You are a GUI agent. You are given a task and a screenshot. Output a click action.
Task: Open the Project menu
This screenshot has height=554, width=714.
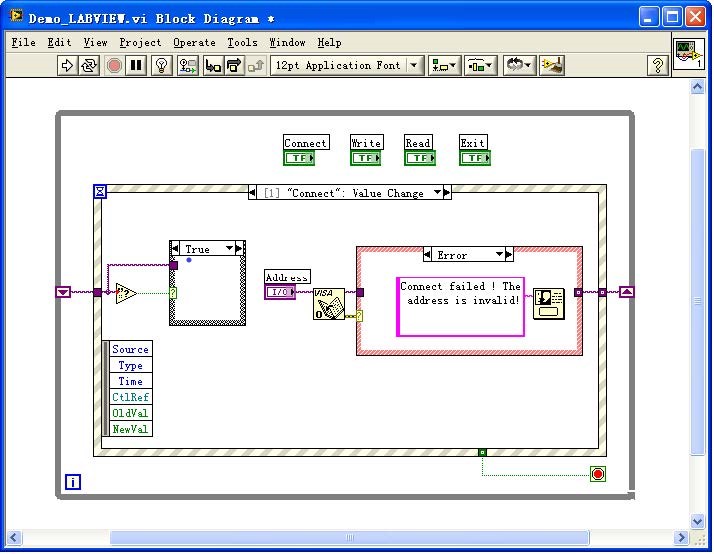click(x=140, y=42)
